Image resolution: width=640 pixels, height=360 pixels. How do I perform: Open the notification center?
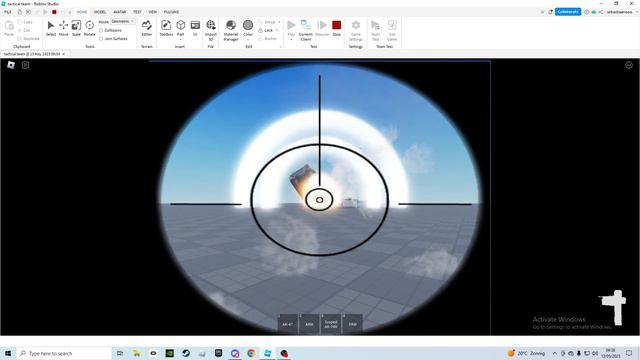point(629,353)
